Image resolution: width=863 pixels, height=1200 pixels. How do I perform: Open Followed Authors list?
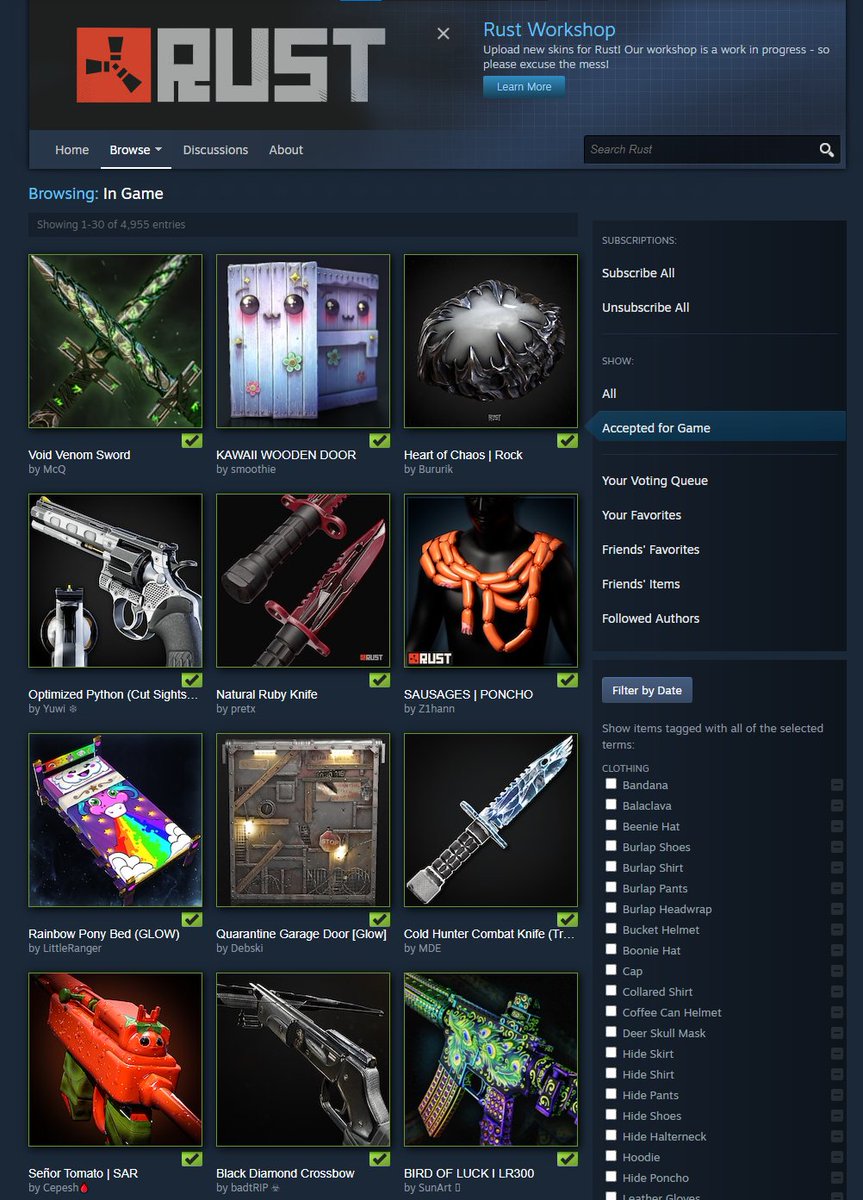(651, 619)
